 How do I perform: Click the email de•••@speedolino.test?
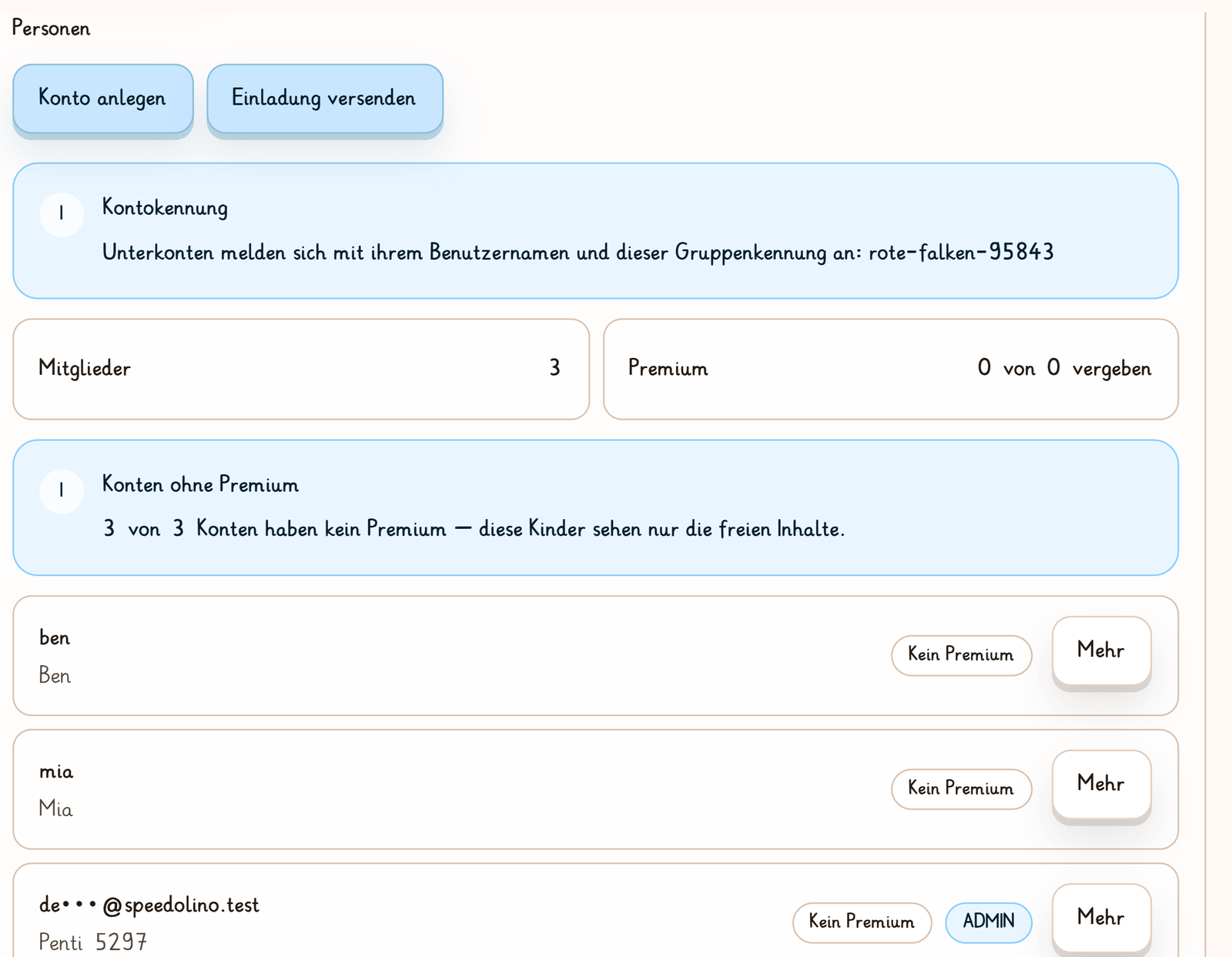coord(149,905)
